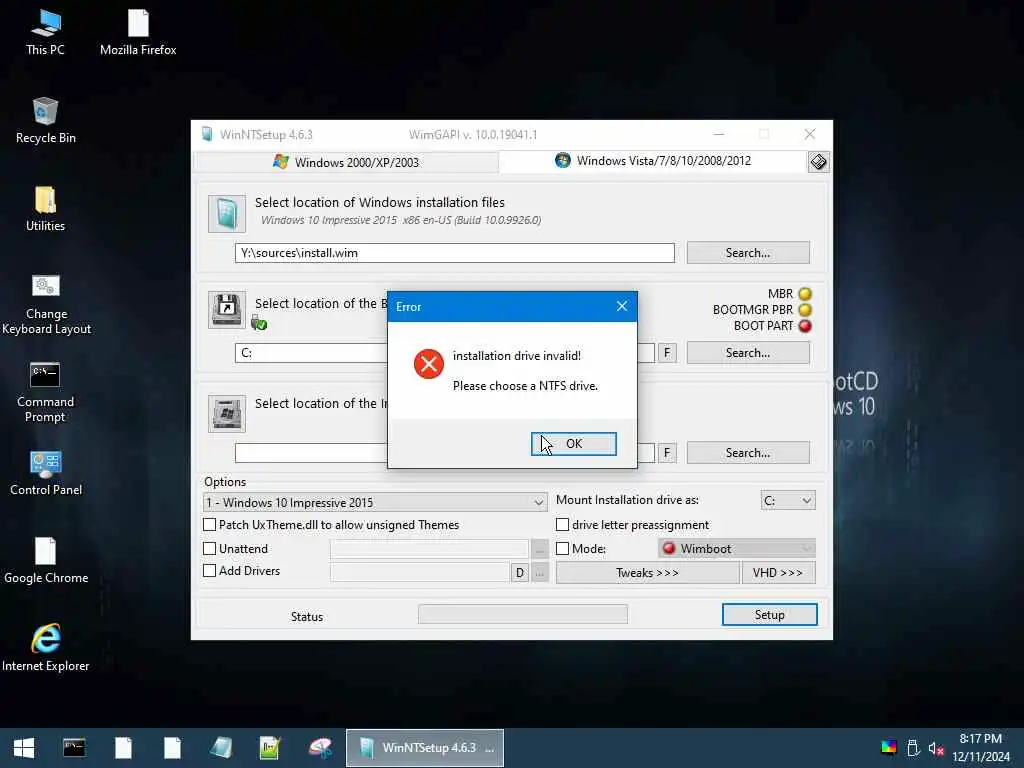Open the Recycle Bin icon

click(45, 121)
